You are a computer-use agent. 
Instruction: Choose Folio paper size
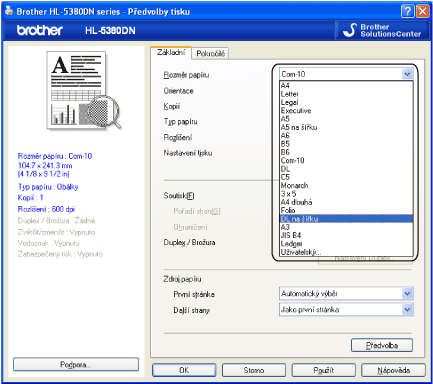346,211
